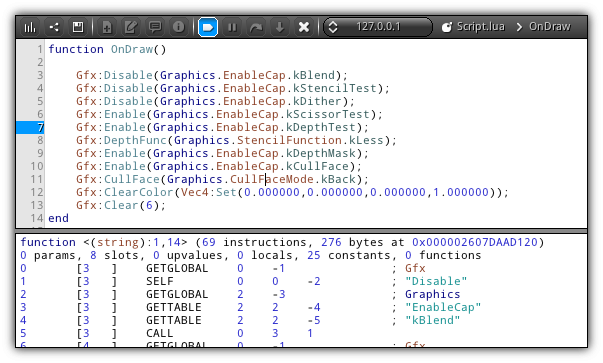
Task: Click the 'Gfx' comment in instruction 0
Action: point(415,268)
